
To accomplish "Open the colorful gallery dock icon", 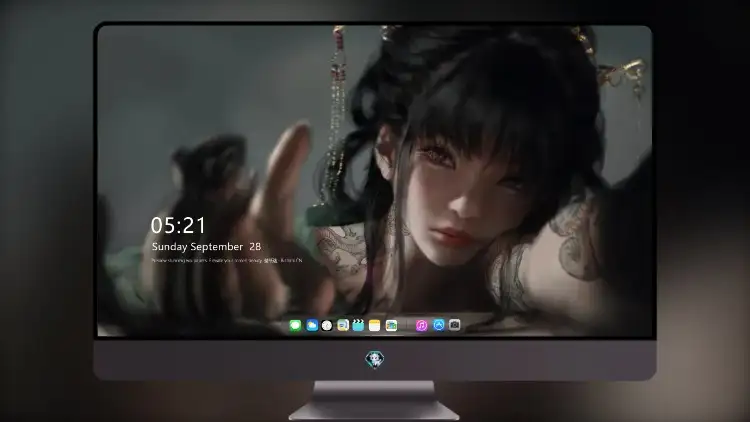I will [391, 325].
